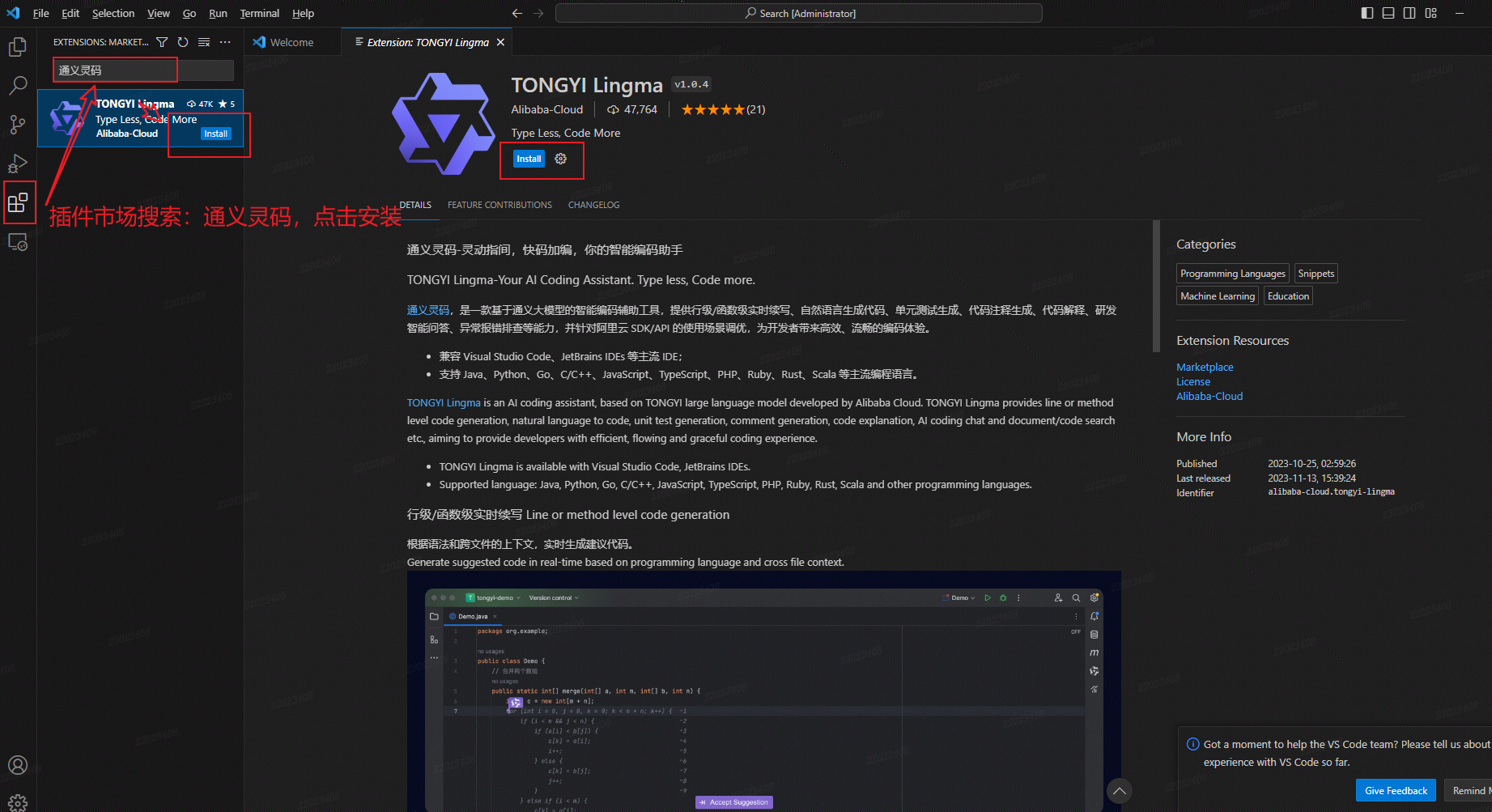Click the Remind Me Later button

tap(1468, 791)
